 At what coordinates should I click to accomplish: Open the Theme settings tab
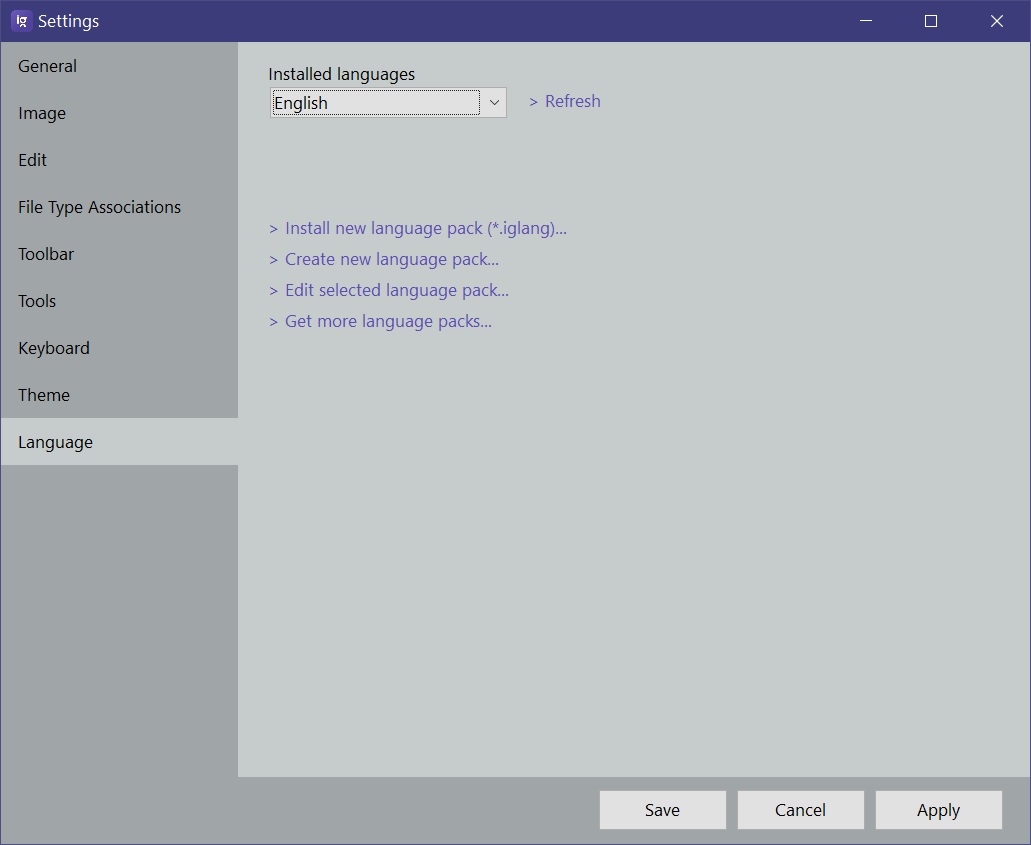119,395
